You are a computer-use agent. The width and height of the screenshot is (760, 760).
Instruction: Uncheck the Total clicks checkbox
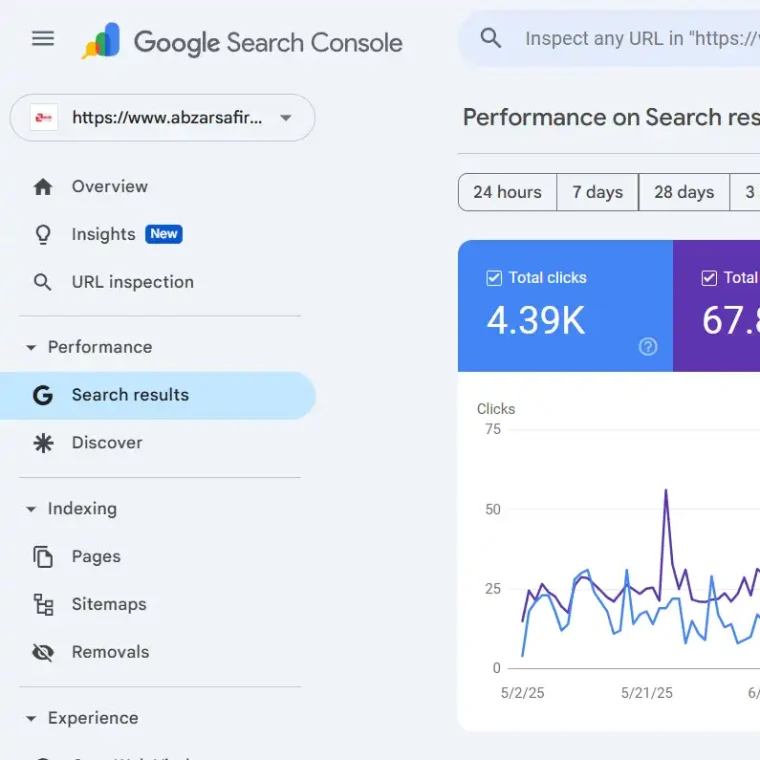(x=494, y=278)
